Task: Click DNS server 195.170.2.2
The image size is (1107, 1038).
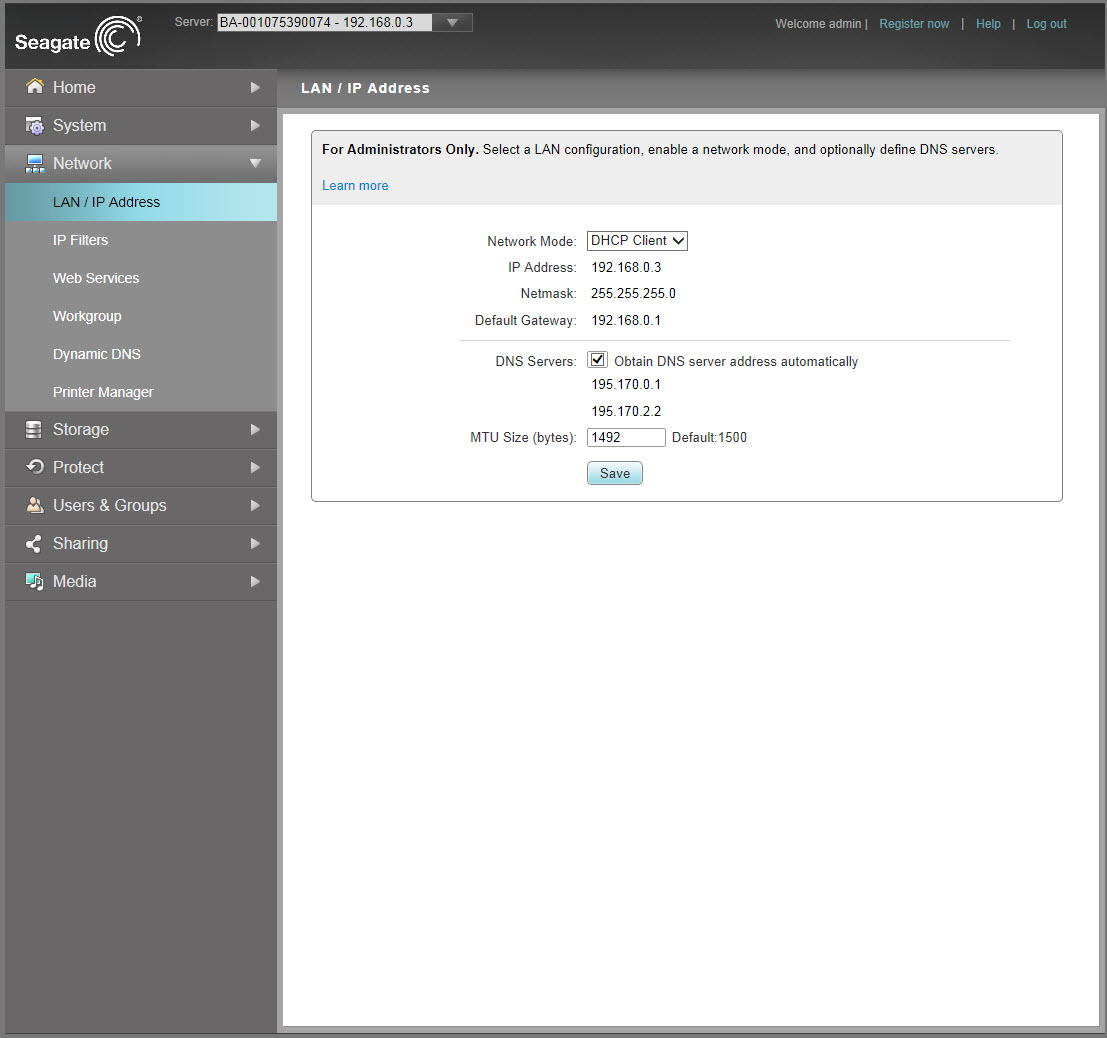Action: tap(626, 411)
